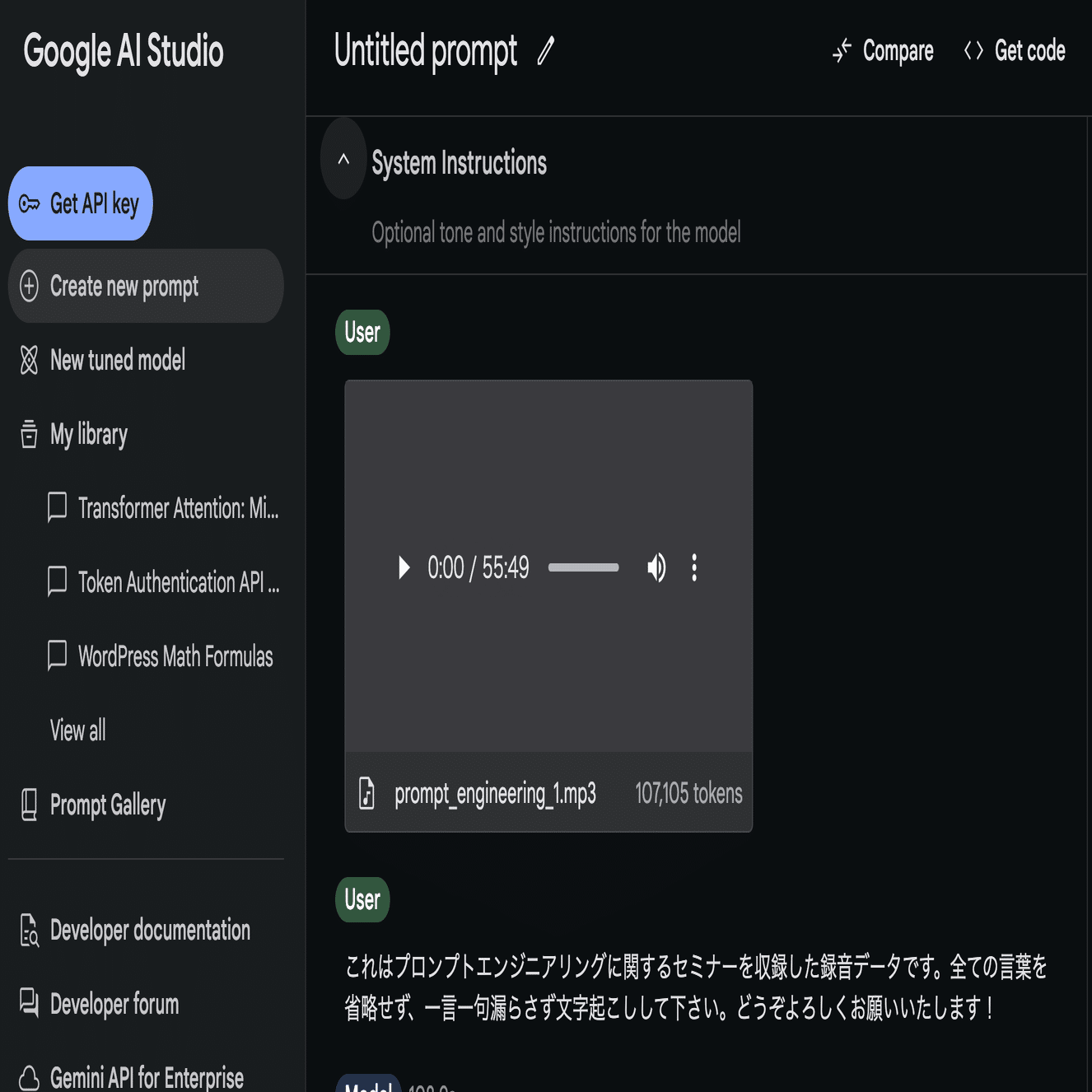Click the Get API key button
Viewport: 1092px width, 1092px height.
pyautogui.click(x=80, y=203)
